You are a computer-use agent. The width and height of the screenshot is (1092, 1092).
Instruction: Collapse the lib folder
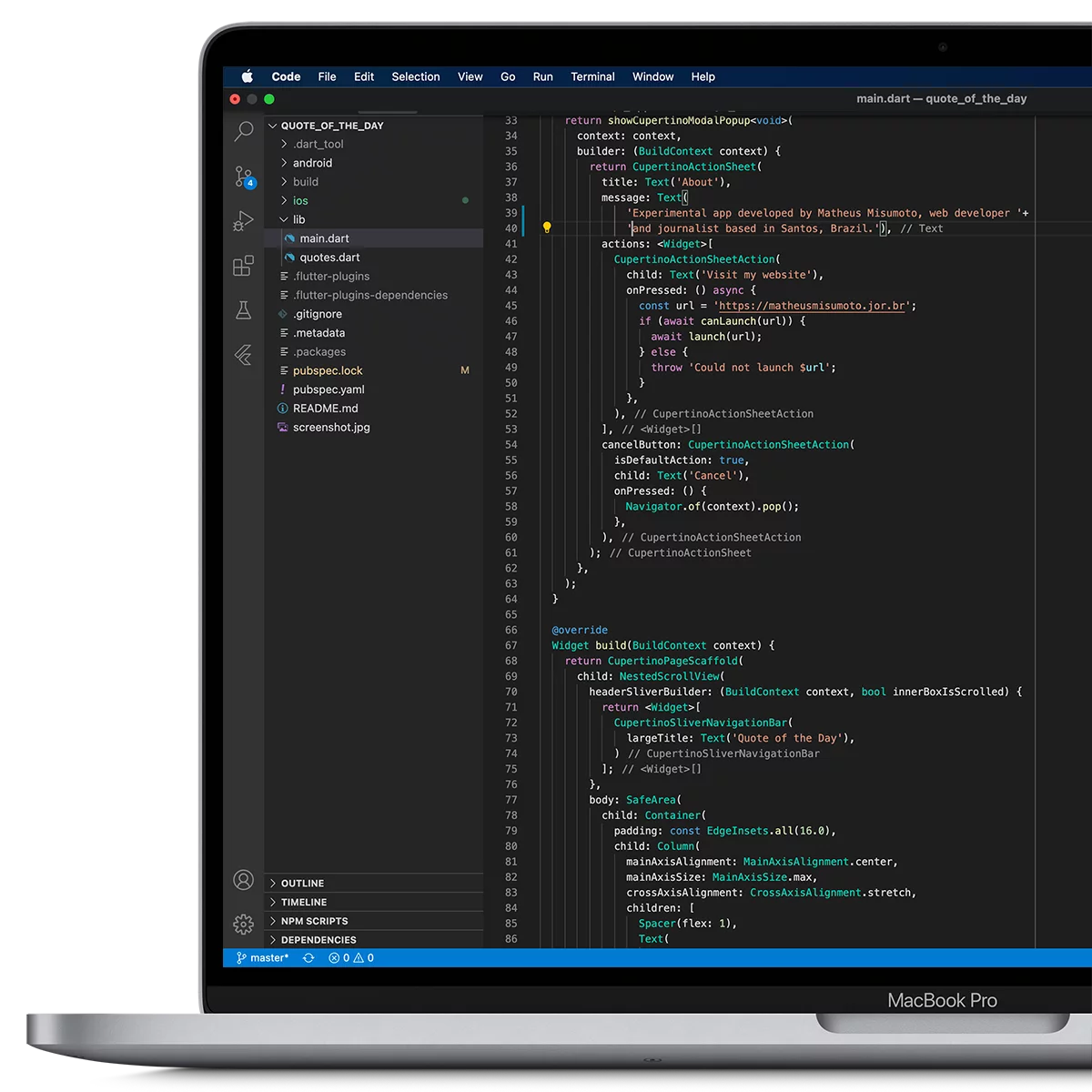point(373,219)
